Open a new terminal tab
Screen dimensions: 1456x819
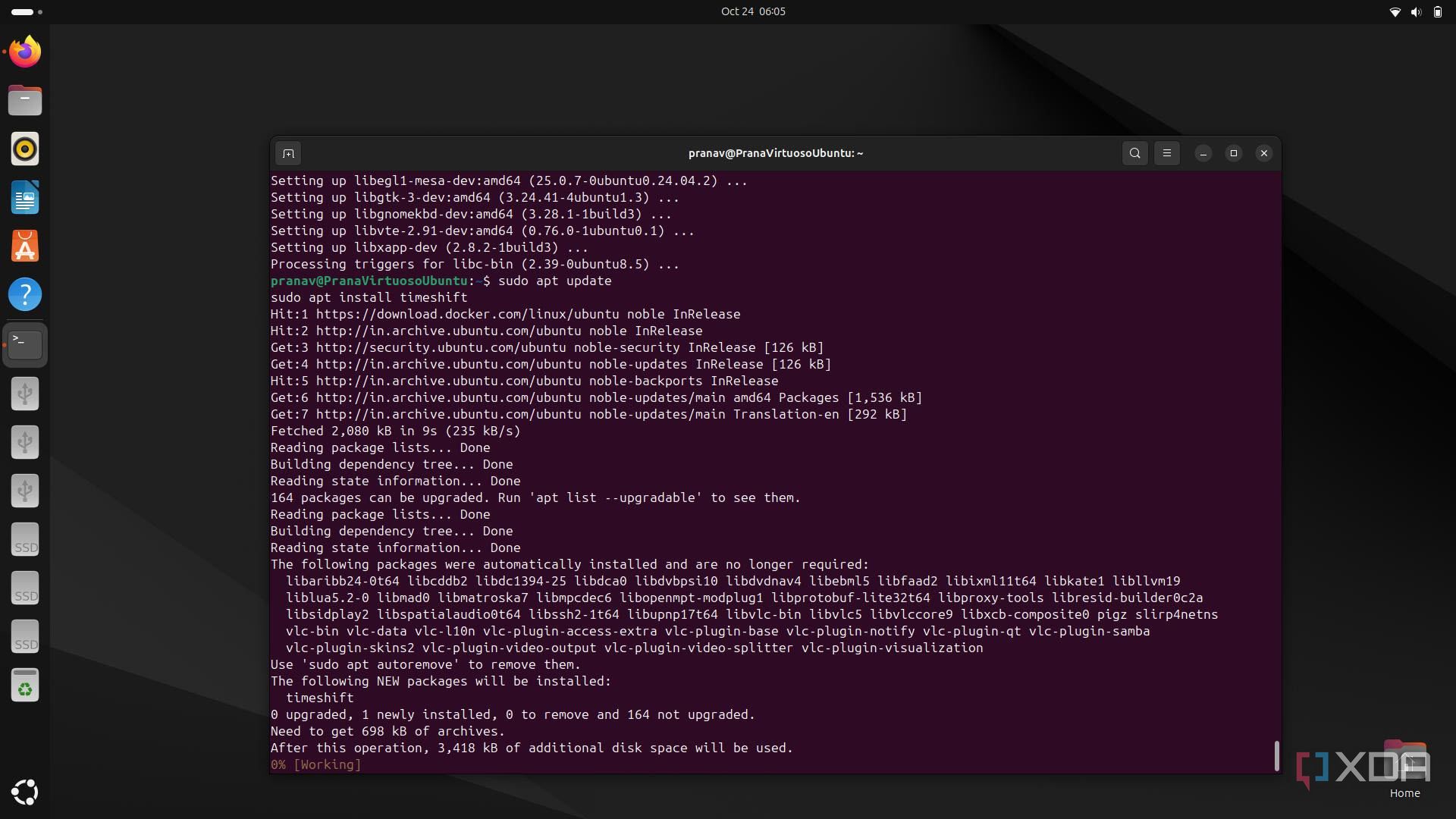(x=288, y=153)
